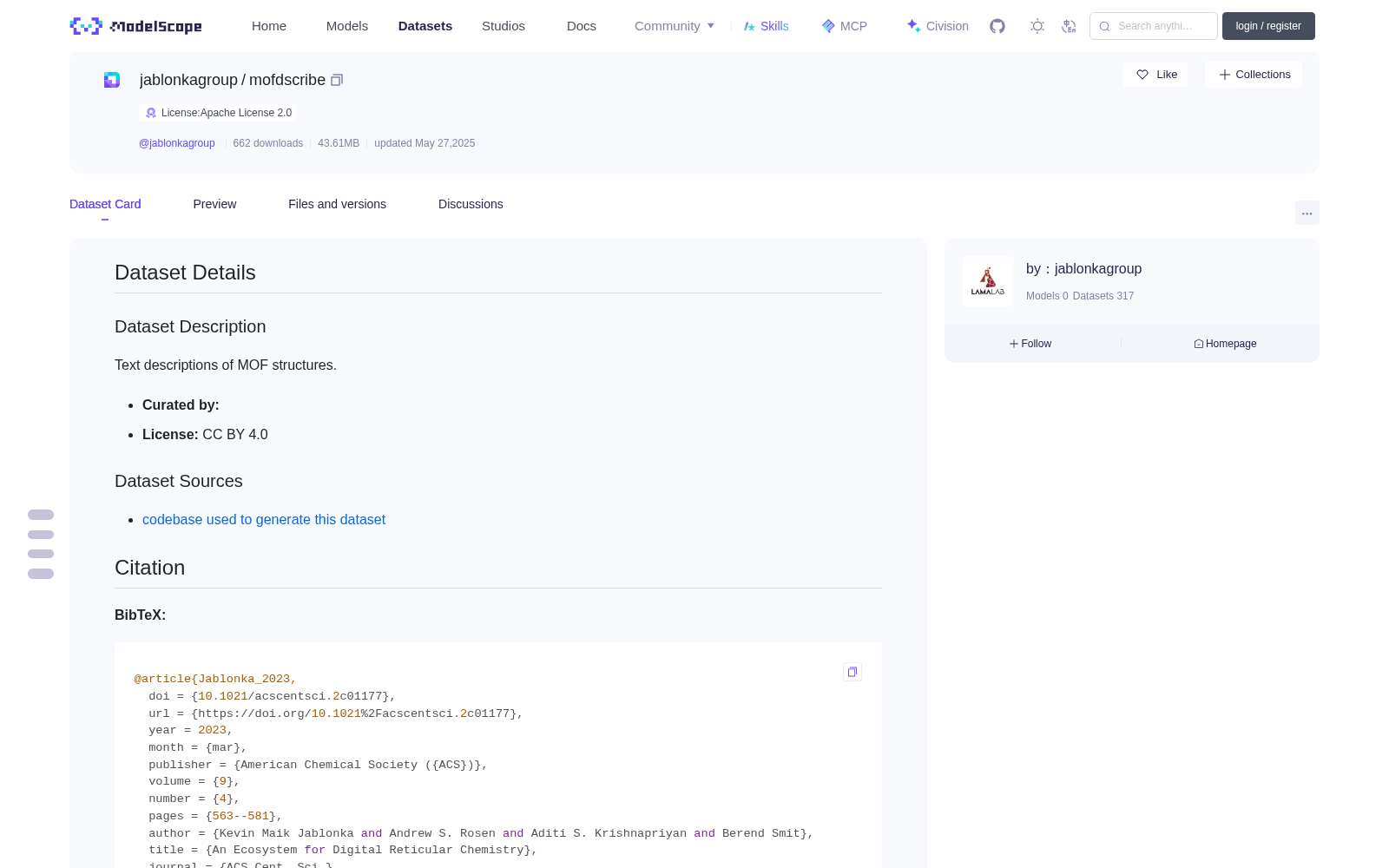The width and height of the screenshot is (1389, 868).
Task: Open the @jablonkagroup profile link
Action: 177,143
